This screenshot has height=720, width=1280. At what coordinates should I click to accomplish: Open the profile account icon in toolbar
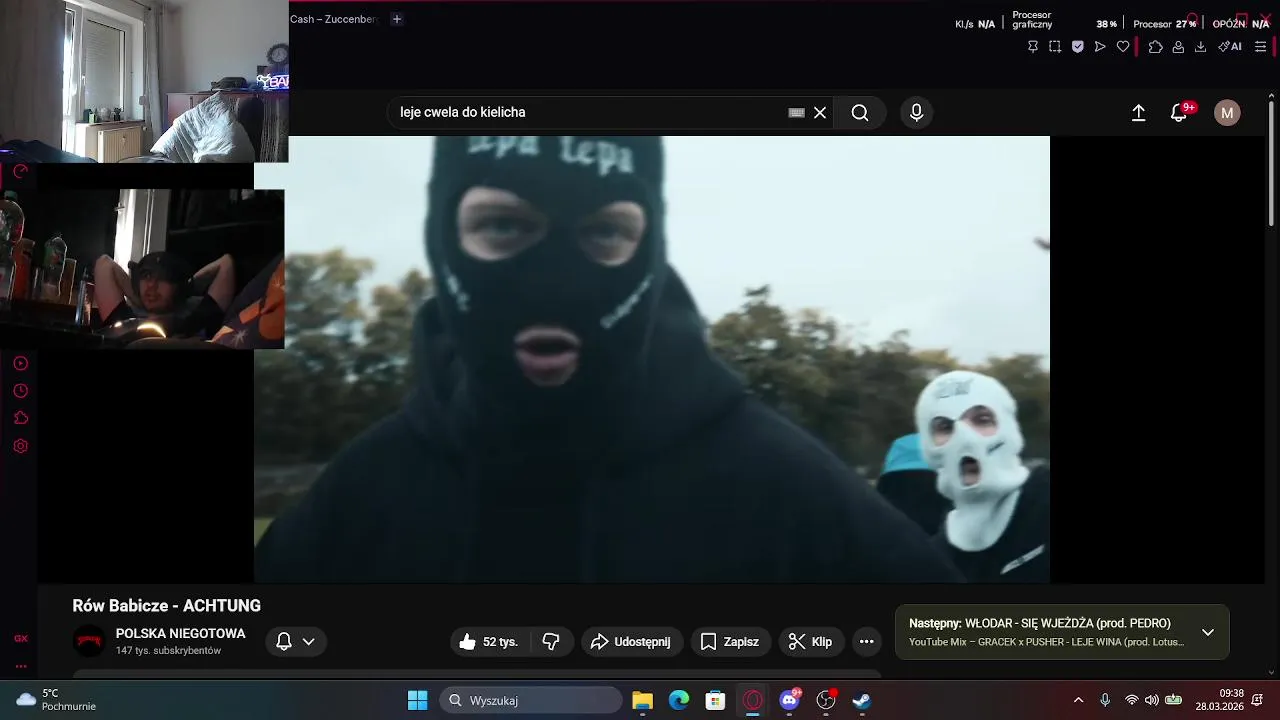pyautogui.click(x=1178, y=47)
